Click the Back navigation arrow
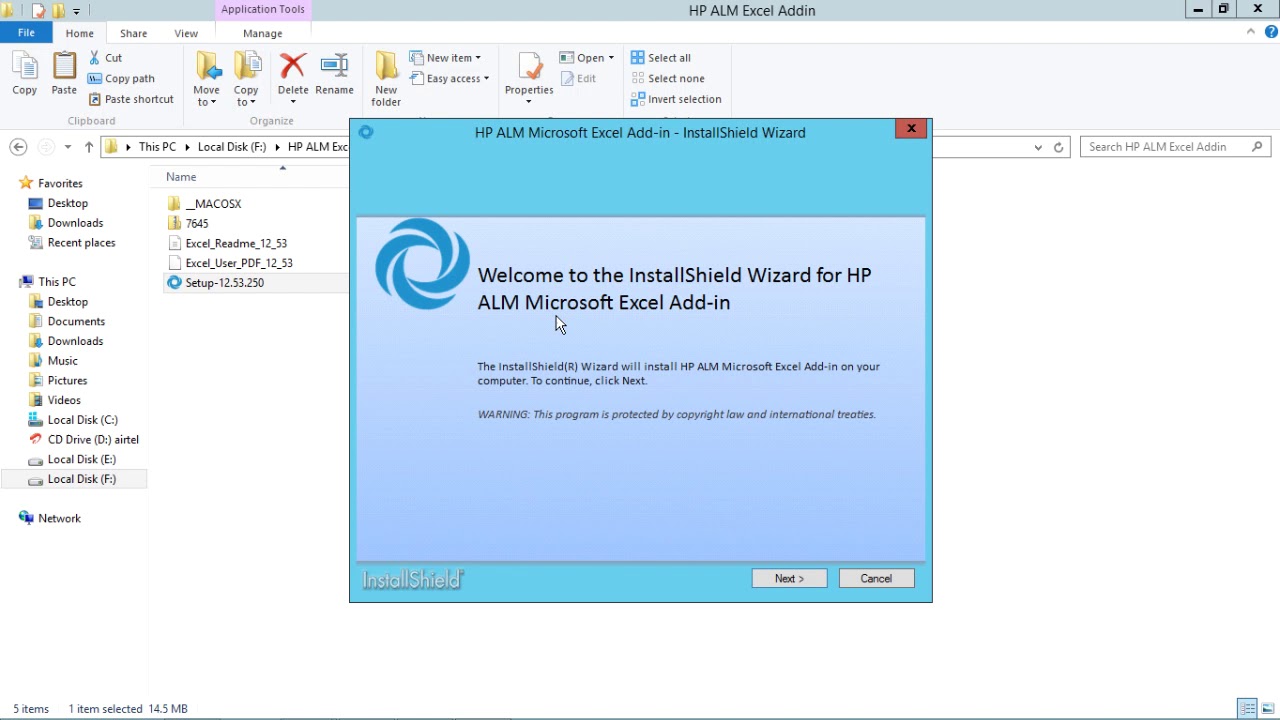 18,147
